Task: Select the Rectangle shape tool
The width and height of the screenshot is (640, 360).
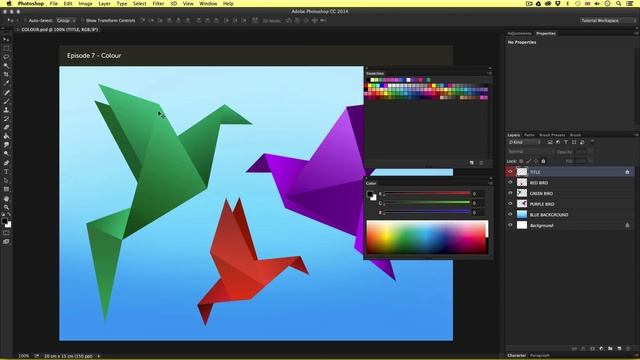Action: coord(6,189)
